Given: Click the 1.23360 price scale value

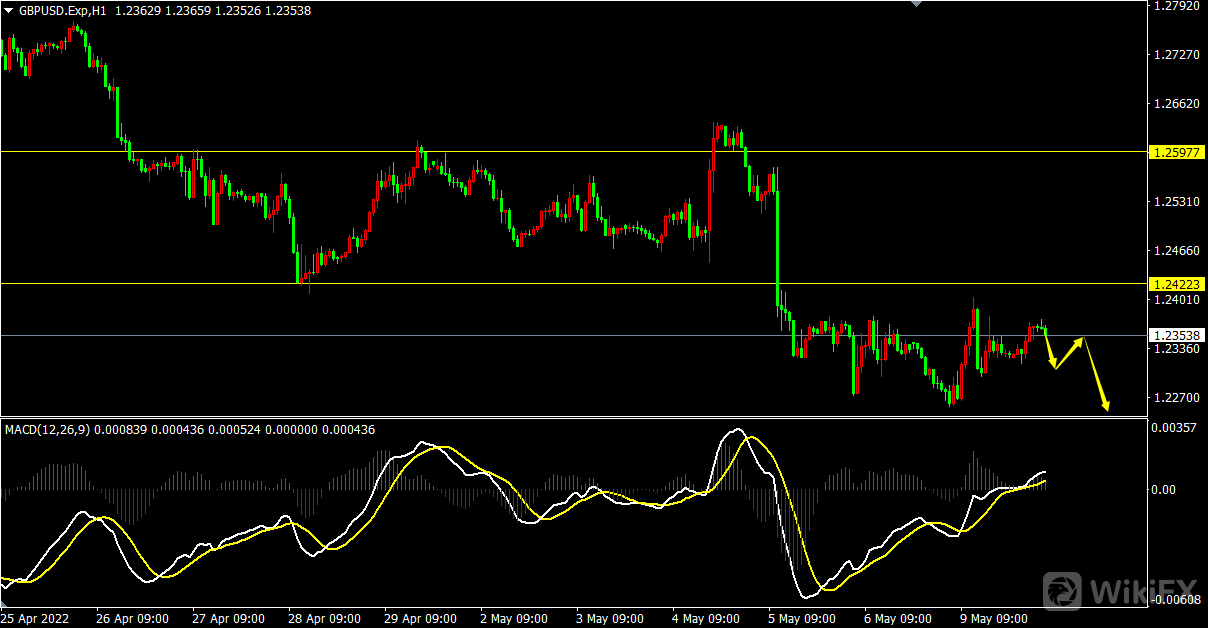Looking at the screenshot, I should point(1176,349).
